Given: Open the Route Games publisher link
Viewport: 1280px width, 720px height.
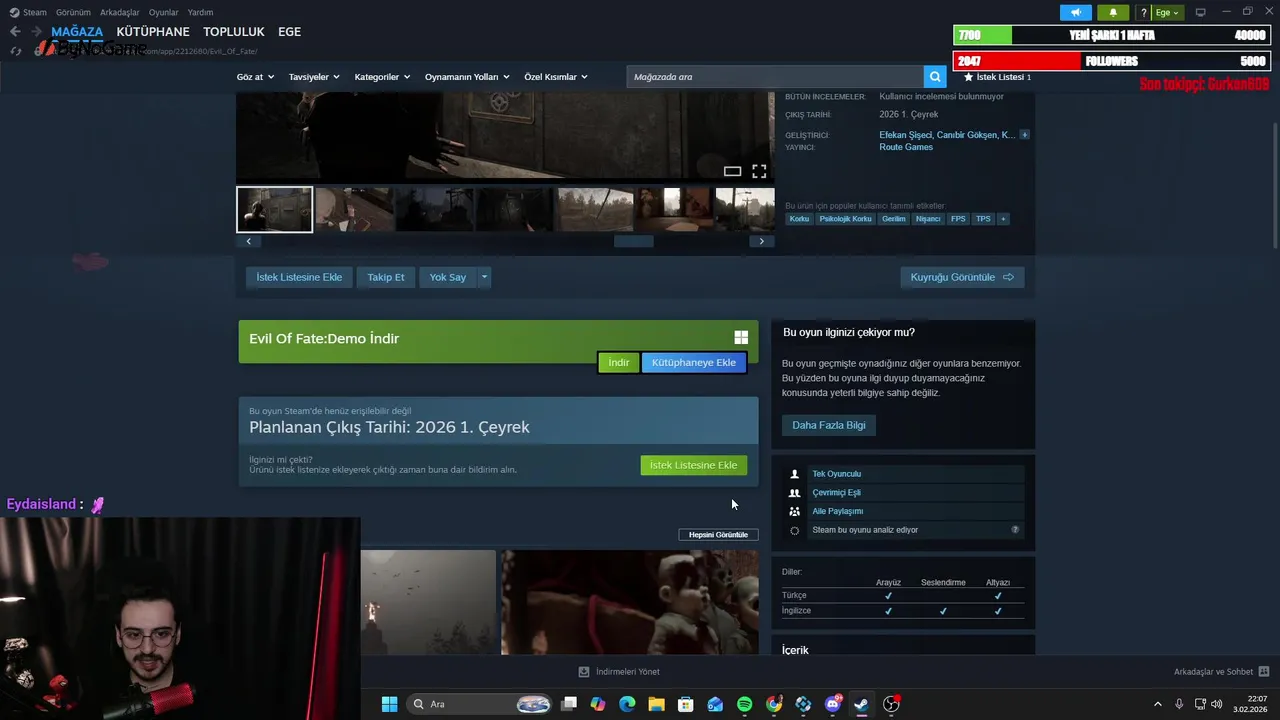Looking at the screenshot, I should point(906,147).
